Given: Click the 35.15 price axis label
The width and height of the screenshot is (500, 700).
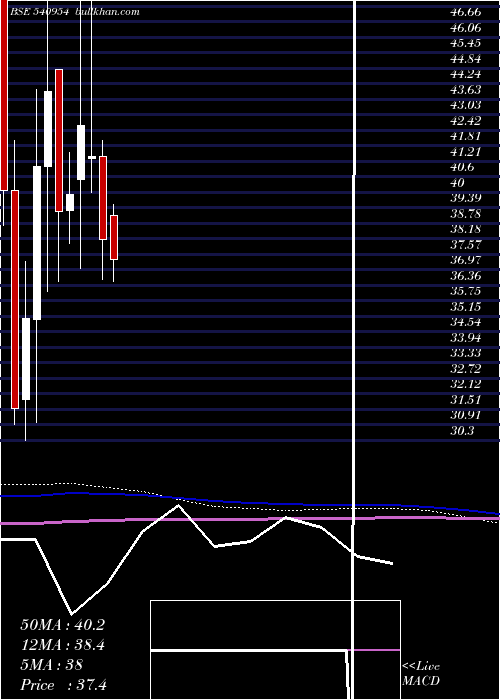Looking at the screenshot, I should pyautogui.click(x=466, y=306).
